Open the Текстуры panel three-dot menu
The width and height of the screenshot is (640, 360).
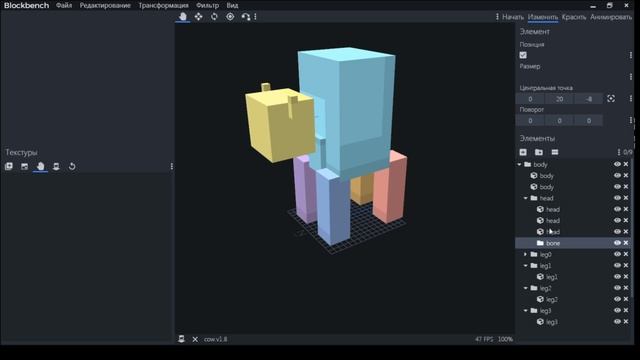tap(172, 167)
